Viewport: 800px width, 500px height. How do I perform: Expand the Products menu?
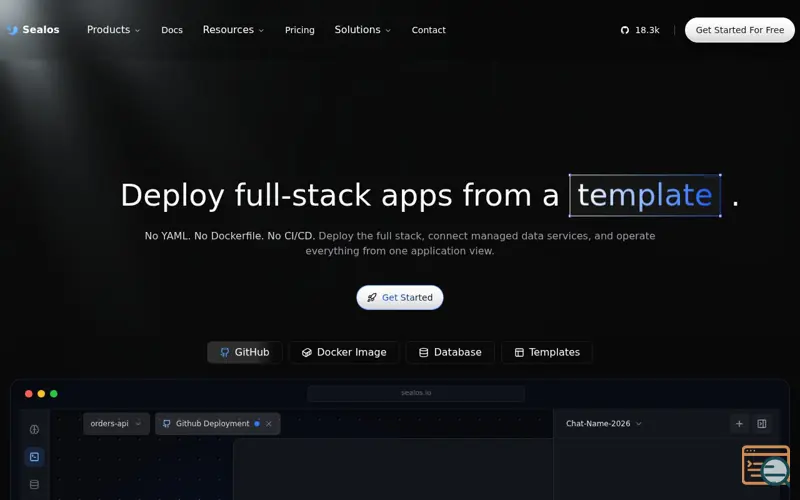tap(113, 30)
